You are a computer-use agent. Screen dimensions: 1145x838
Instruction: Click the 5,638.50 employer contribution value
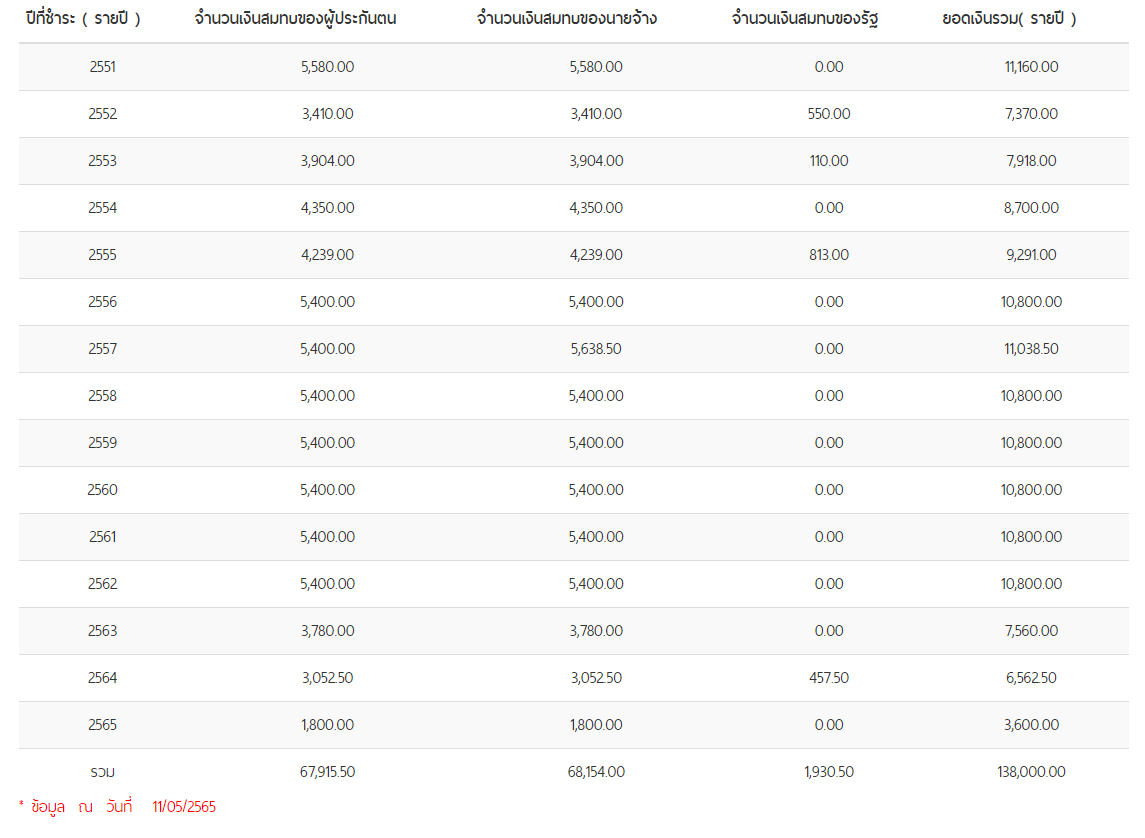click(596, 349)
